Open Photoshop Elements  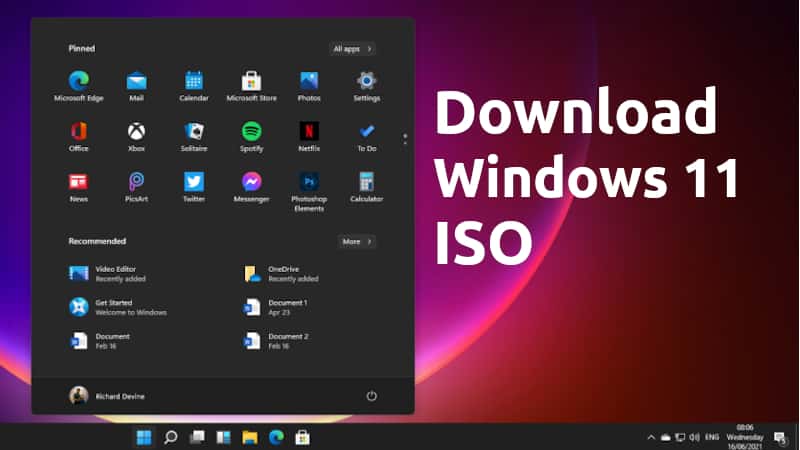[309, 191]
